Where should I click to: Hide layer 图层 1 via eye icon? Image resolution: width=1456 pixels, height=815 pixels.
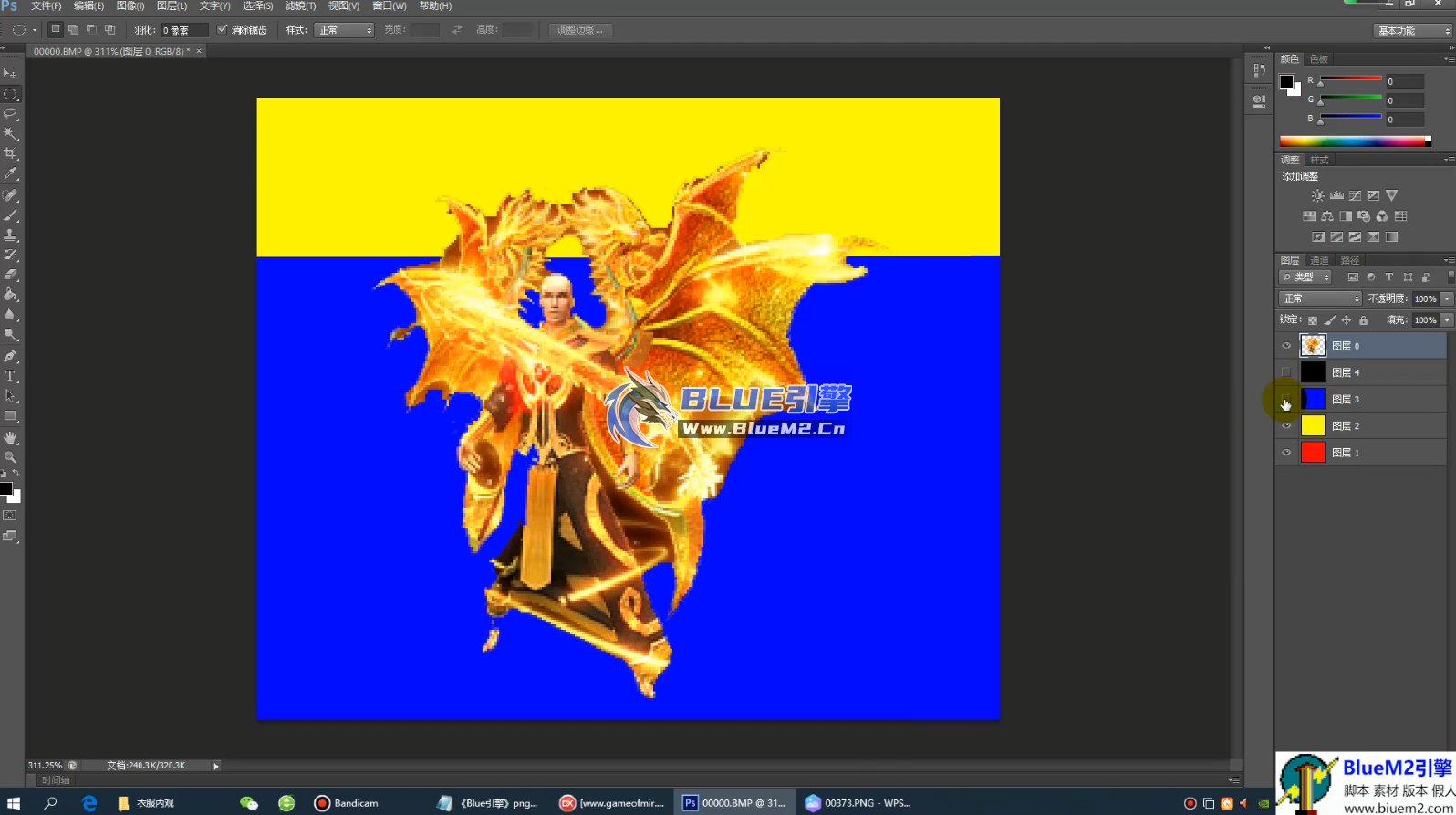click(1286, 453)
